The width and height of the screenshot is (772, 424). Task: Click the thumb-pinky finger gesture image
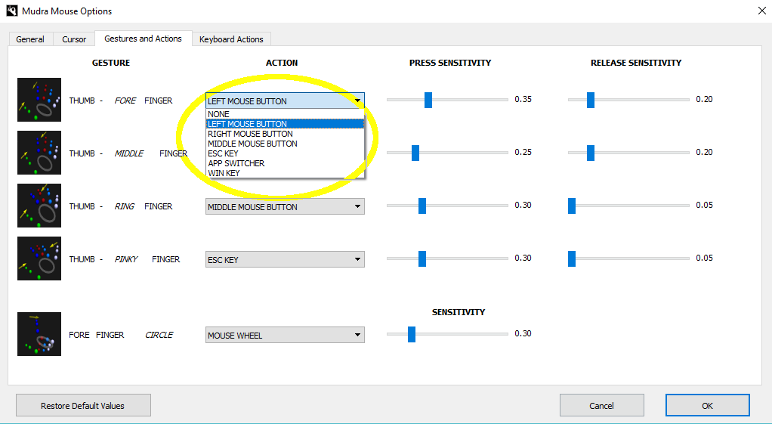pyautogui.click(x=39, y=259)
